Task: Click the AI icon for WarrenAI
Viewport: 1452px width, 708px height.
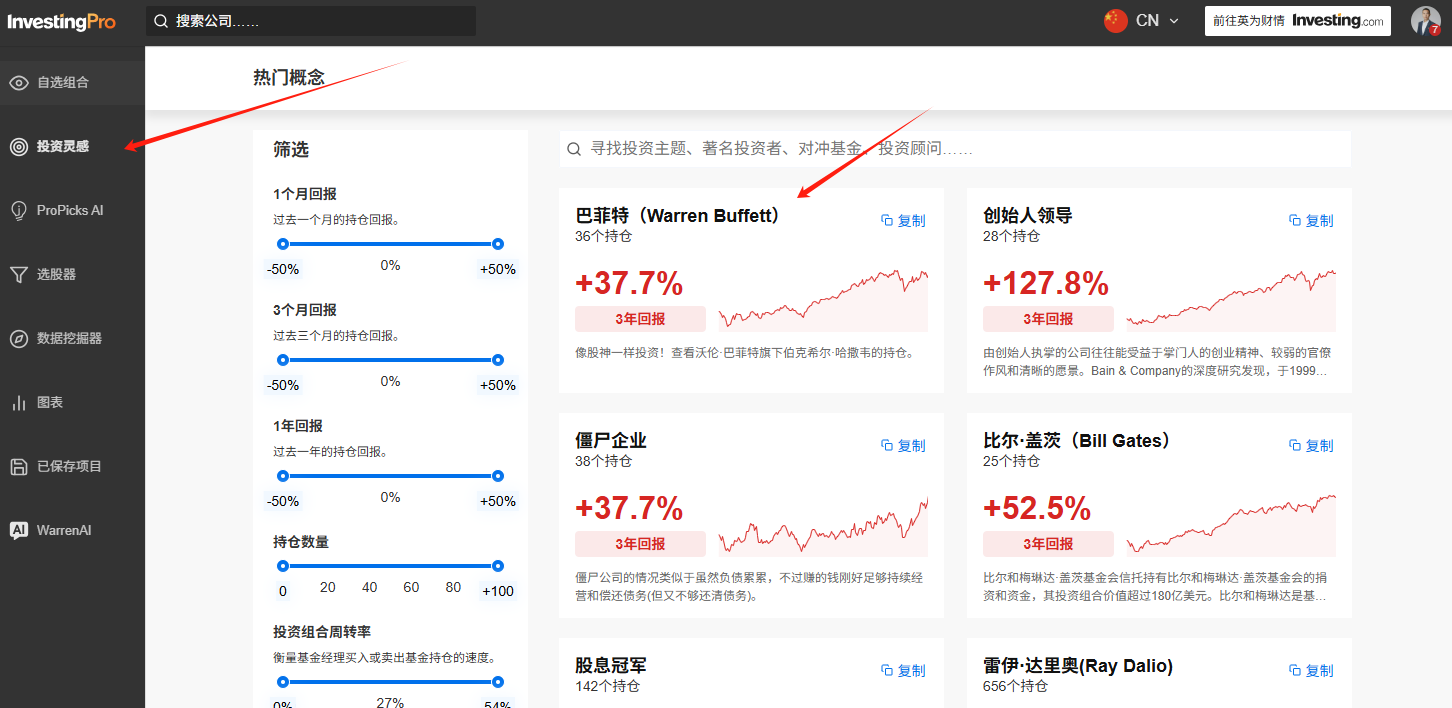Action: (x=19, y=531)
